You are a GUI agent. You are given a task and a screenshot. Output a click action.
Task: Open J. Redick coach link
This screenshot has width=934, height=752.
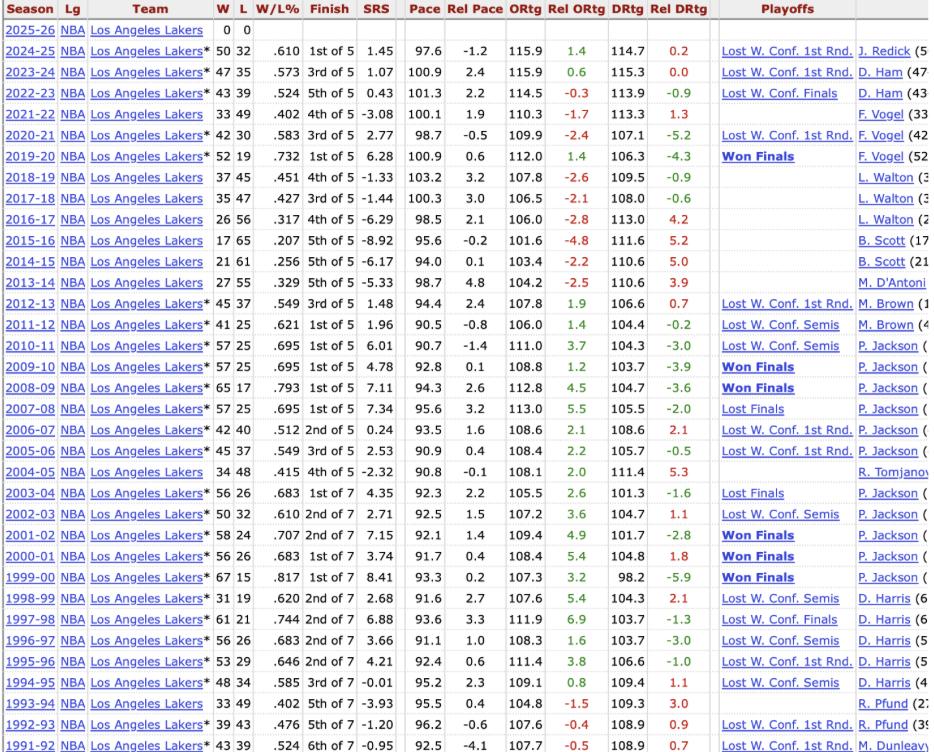click(883, 52)
